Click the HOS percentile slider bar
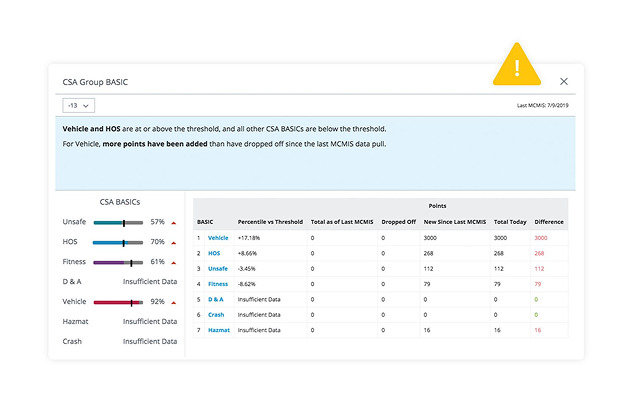 click(118, 243)
